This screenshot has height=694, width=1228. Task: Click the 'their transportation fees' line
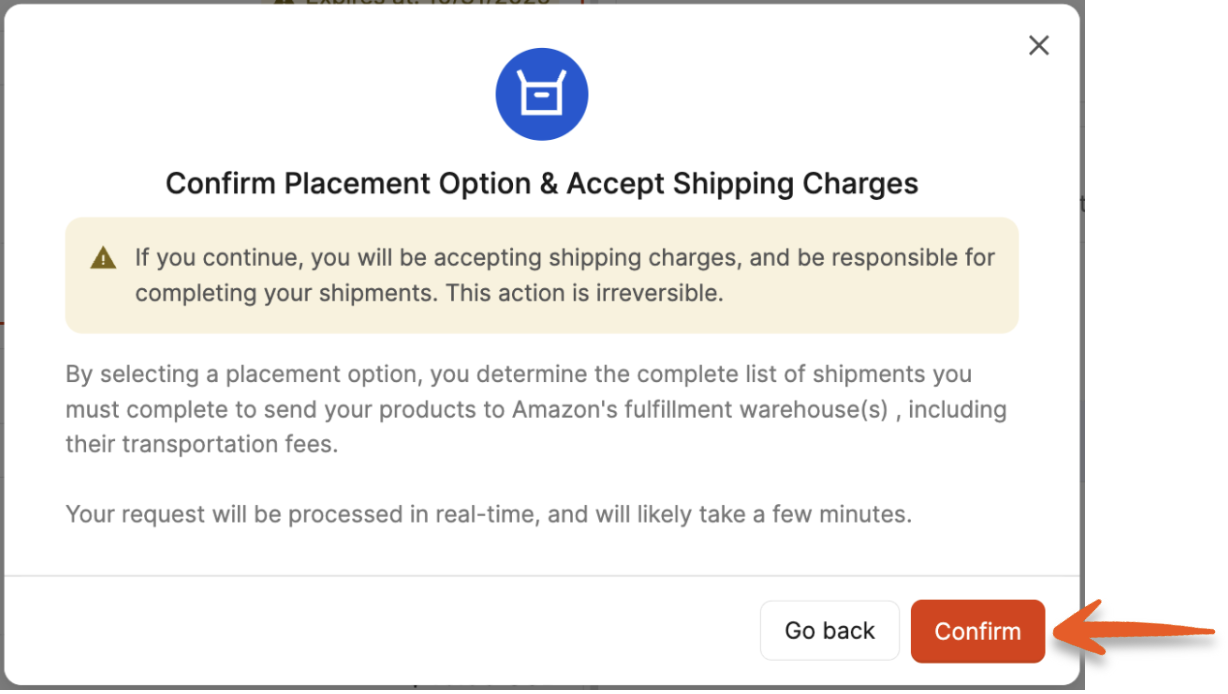pyautogui.click(x=201, y=444)
